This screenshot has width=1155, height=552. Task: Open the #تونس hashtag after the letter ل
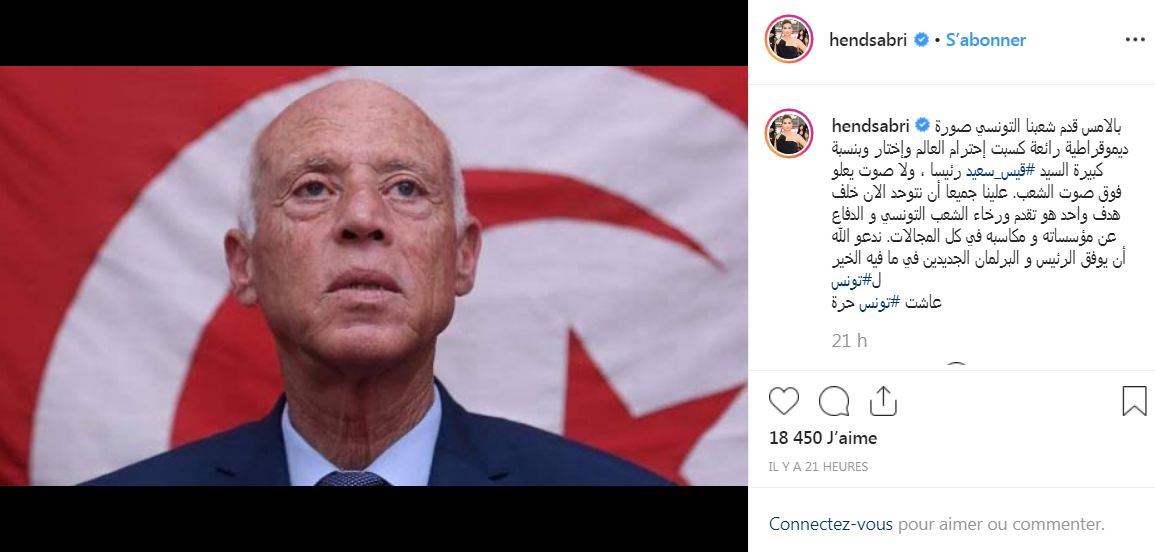coord(852,281)
